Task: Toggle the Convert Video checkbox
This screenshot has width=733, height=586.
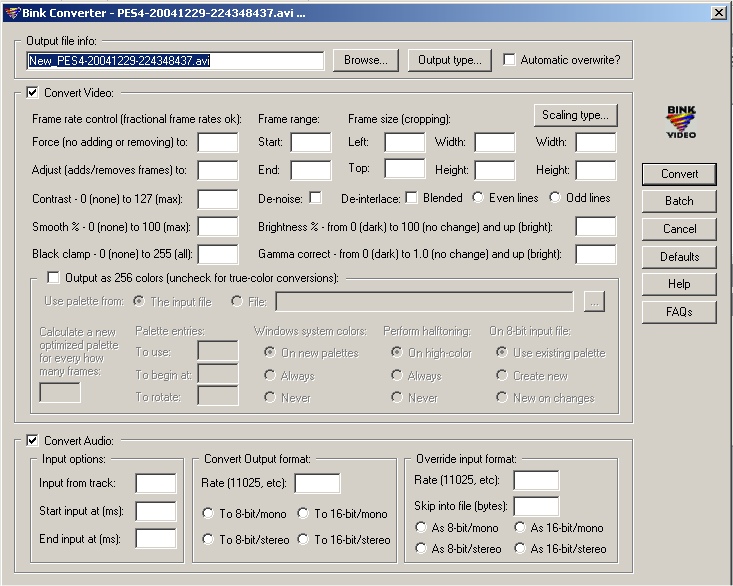Action: tap(32, 93)
